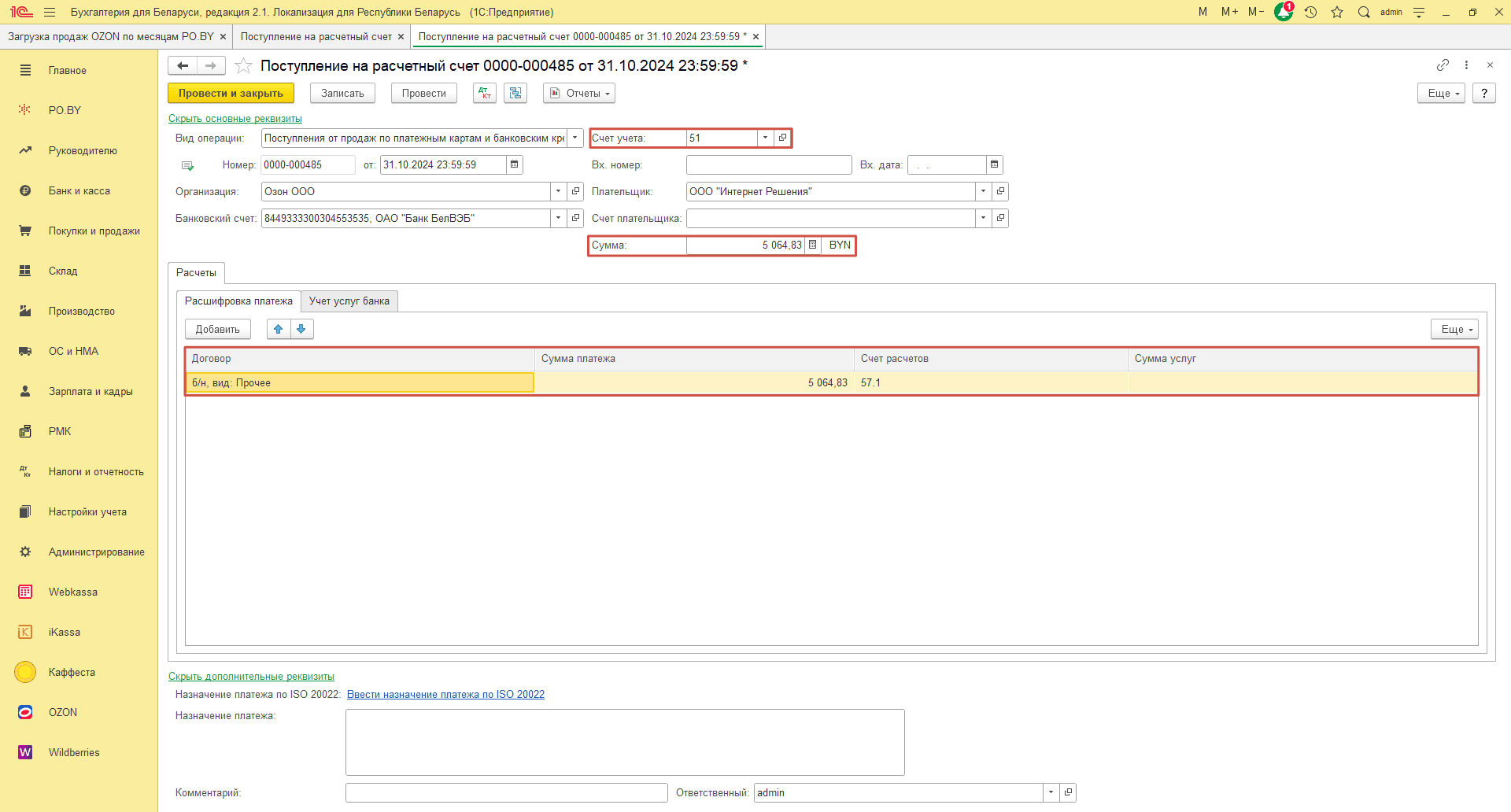The width and height of the screenshot is (1511, 812).
Task: Expand Плательщик dropdown arrow
Action: tap(983, 191)
